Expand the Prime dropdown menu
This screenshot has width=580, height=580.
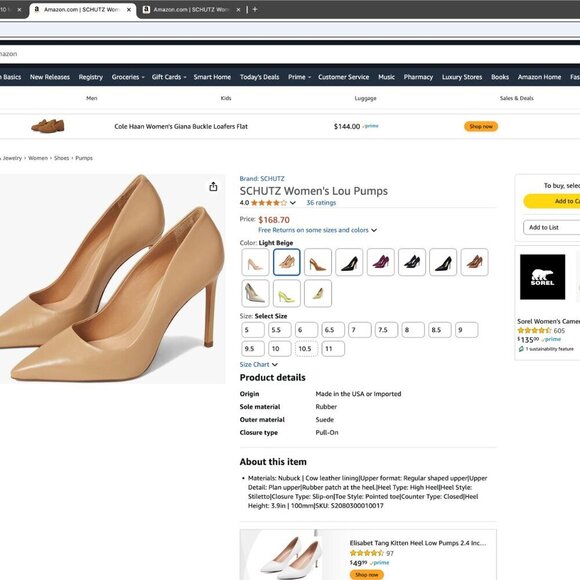(300, 77)
